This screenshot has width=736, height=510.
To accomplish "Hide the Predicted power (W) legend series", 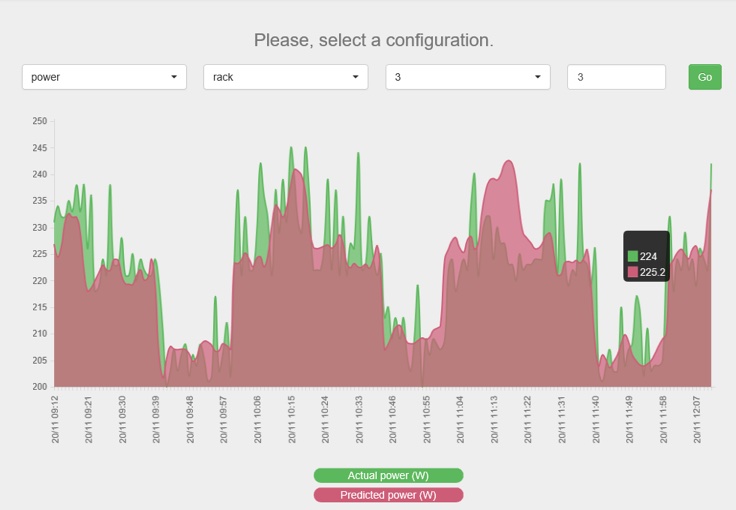I will [x=388, y=495].
